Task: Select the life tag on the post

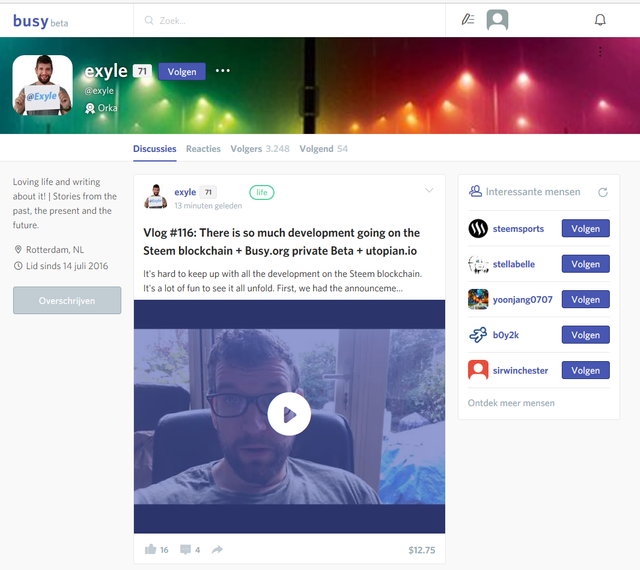Action: pyautogui.click(x=262, y=192)
